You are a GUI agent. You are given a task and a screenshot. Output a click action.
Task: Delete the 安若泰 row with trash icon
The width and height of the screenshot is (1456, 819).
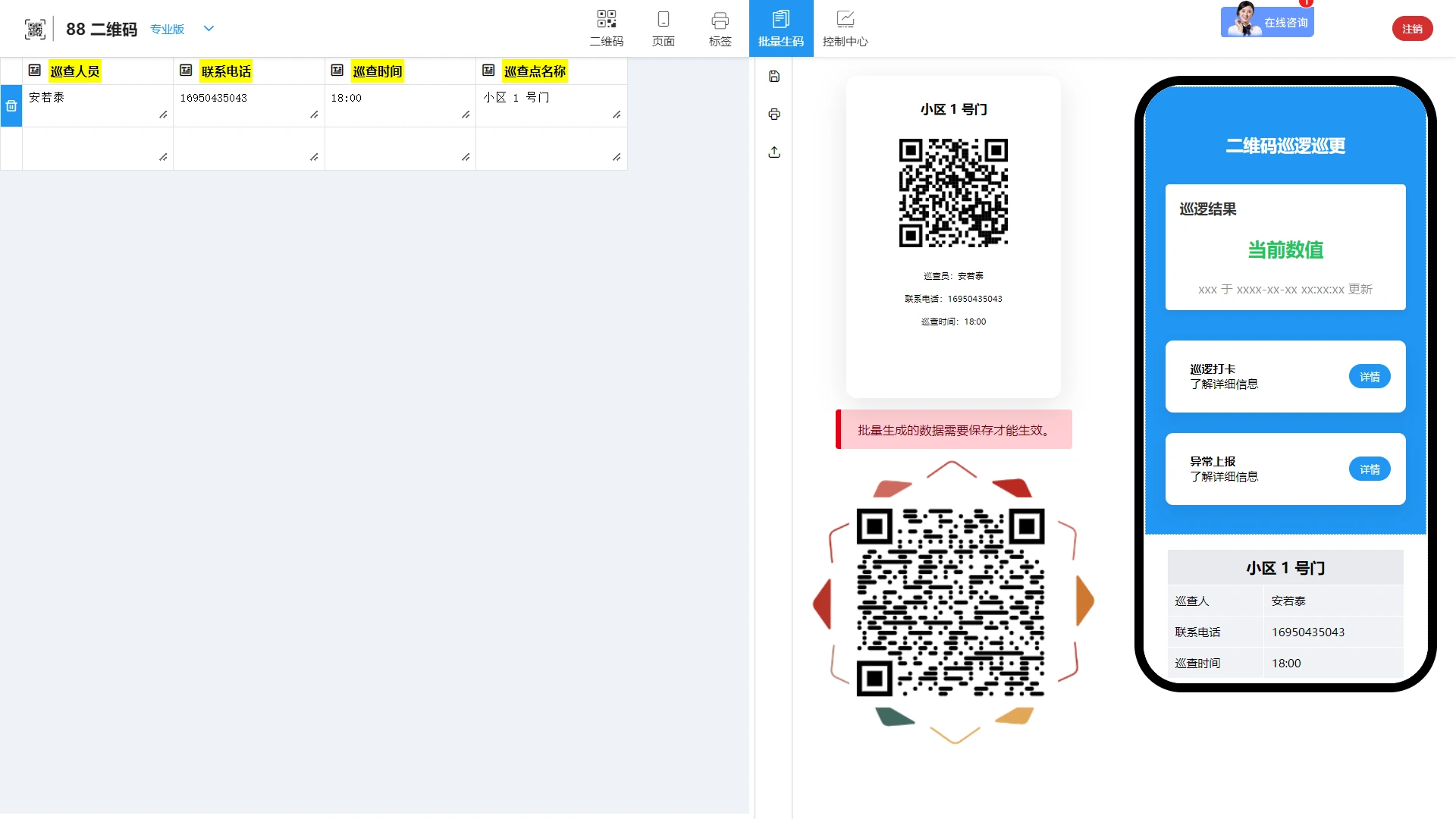[x=11, y=106]
